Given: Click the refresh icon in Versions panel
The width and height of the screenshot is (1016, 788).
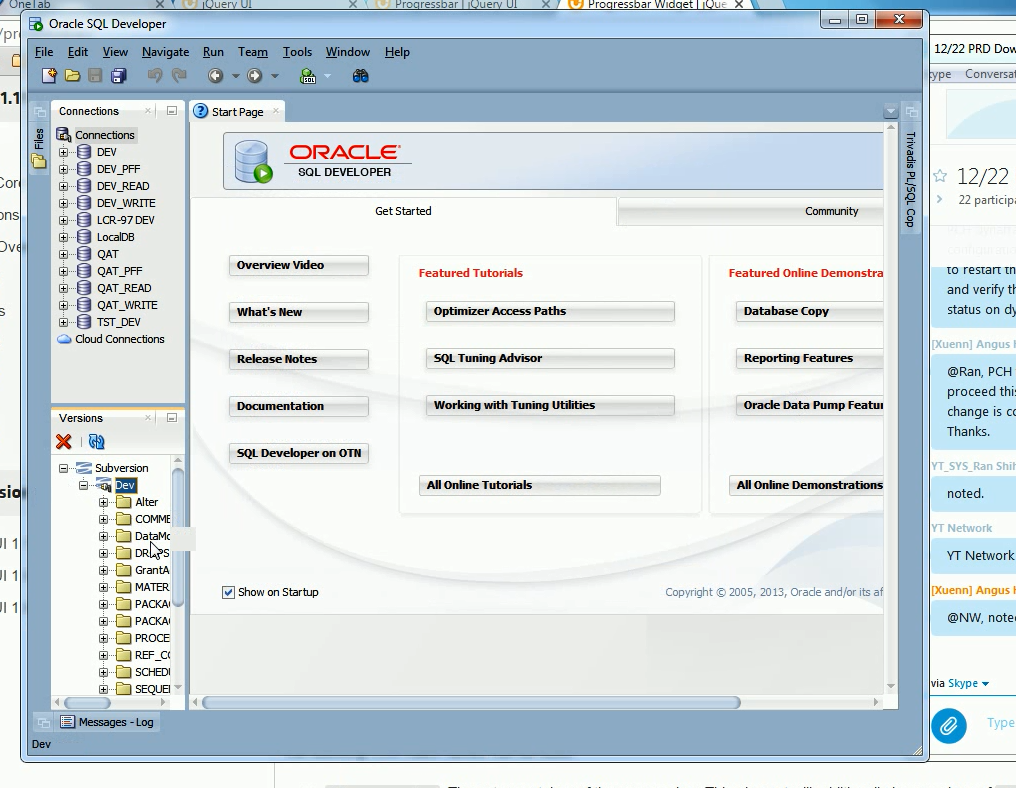Looking at the screenshot, I should [x=97, y=442].
